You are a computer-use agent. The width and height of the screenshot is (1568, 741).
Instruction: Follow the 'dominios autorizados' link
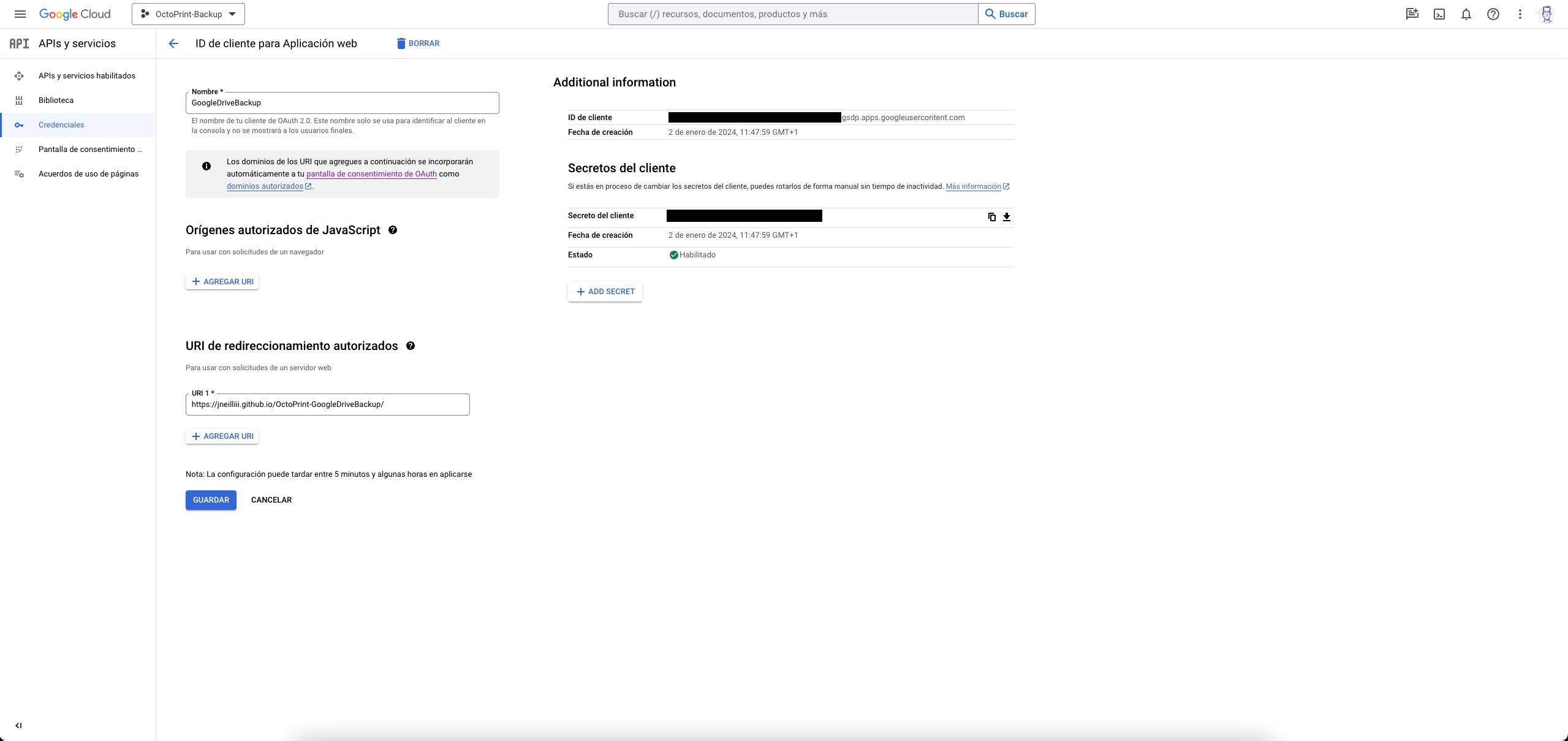pos(265,186)
